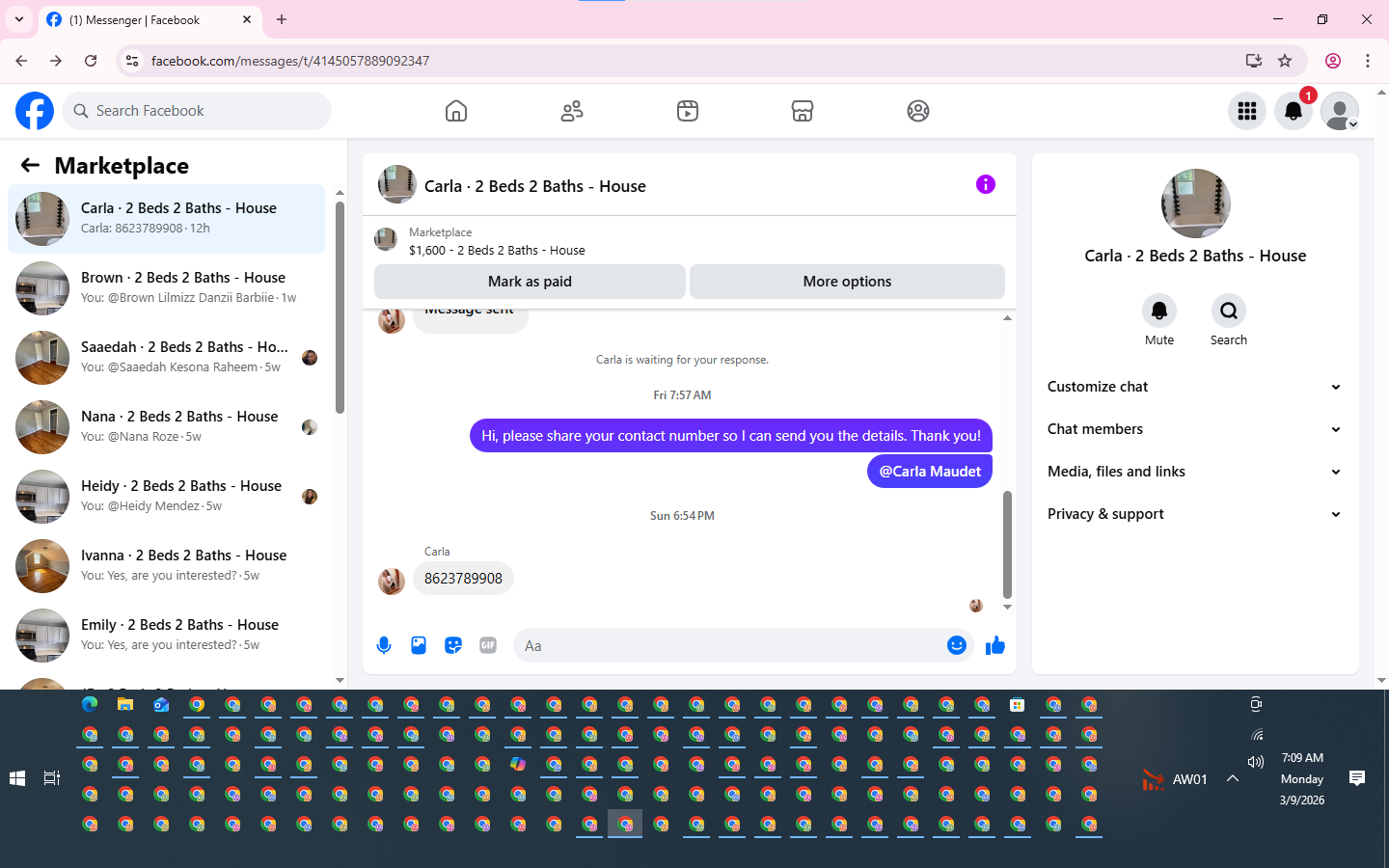
Task: View site information icon in address bar
Action: (x=132, y=61)
